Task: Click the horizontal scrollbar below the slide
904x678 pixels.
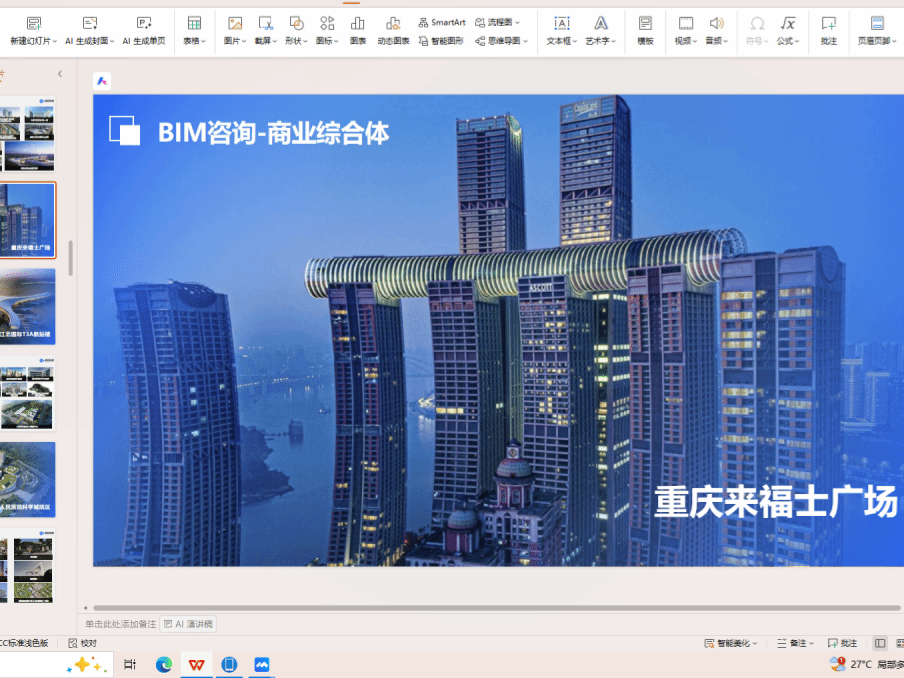Action: coord(496,608)
